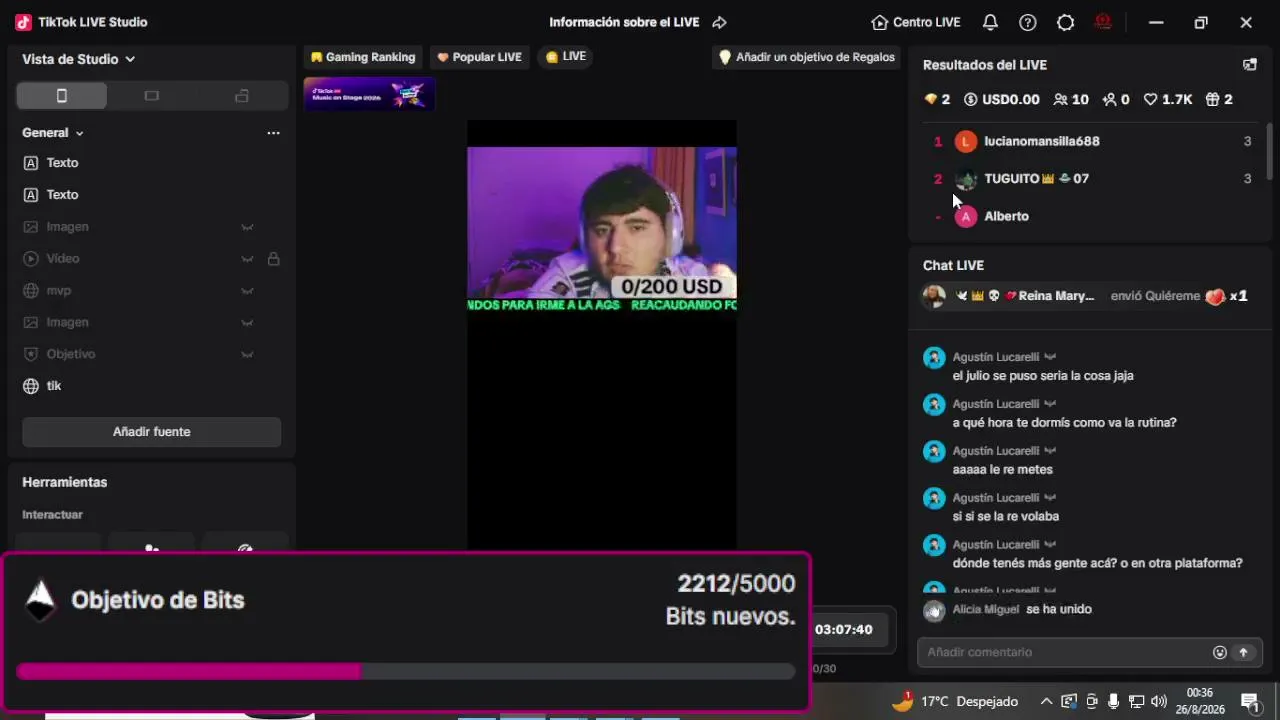The image size is (1280, 720).
Task: Click the new followers stat showing 0
Action: [x=1115, y=100]
